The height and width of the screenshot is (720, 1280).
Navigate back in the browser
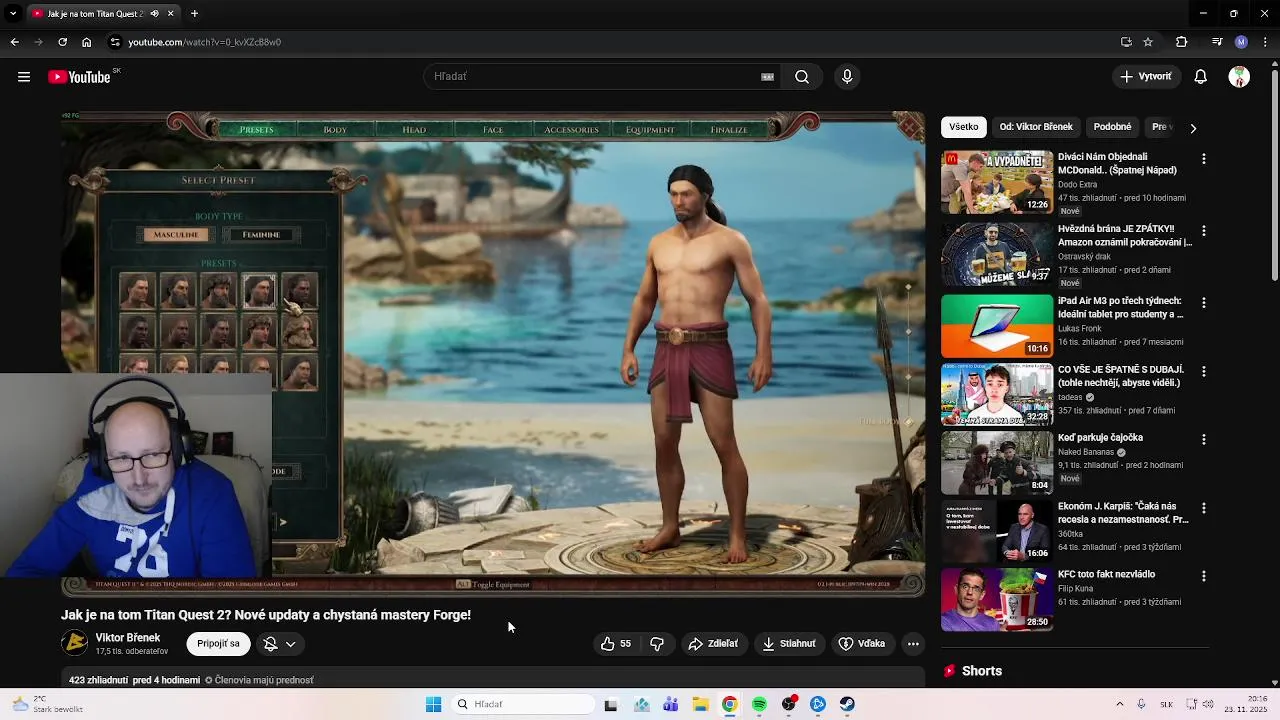[x=14, y=42]
